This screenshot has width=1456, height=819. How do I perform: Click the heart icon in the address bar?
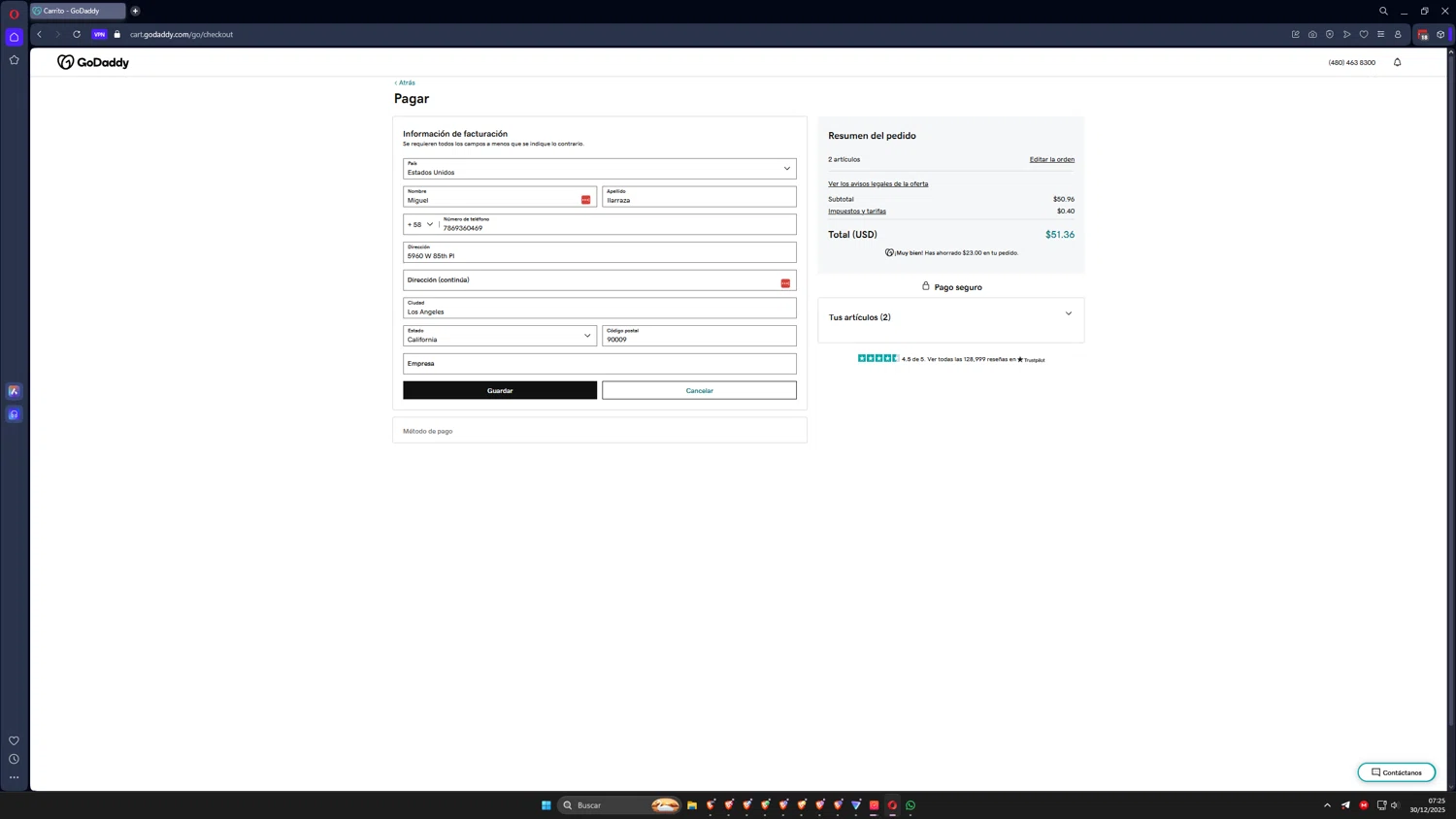click(x=1364, y=34)
